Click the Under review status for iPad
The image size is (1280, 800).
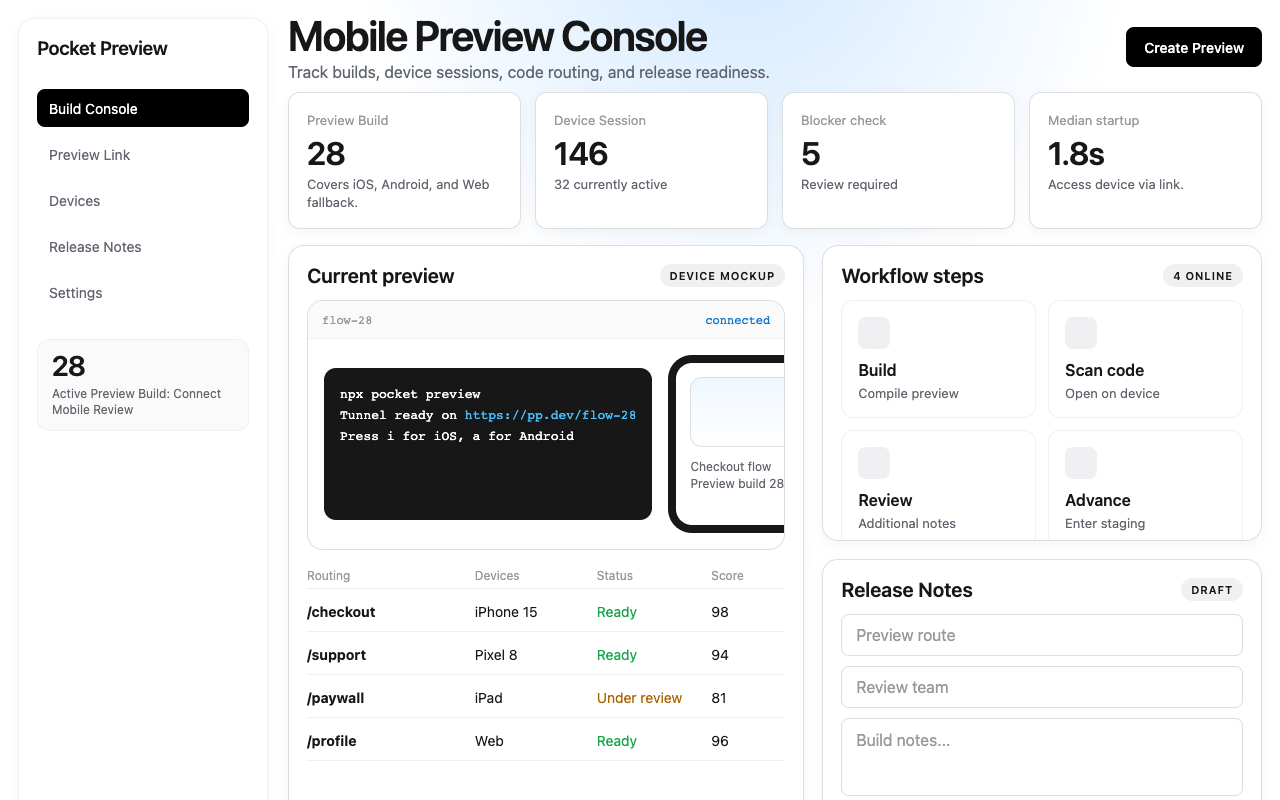click(639, 698)
